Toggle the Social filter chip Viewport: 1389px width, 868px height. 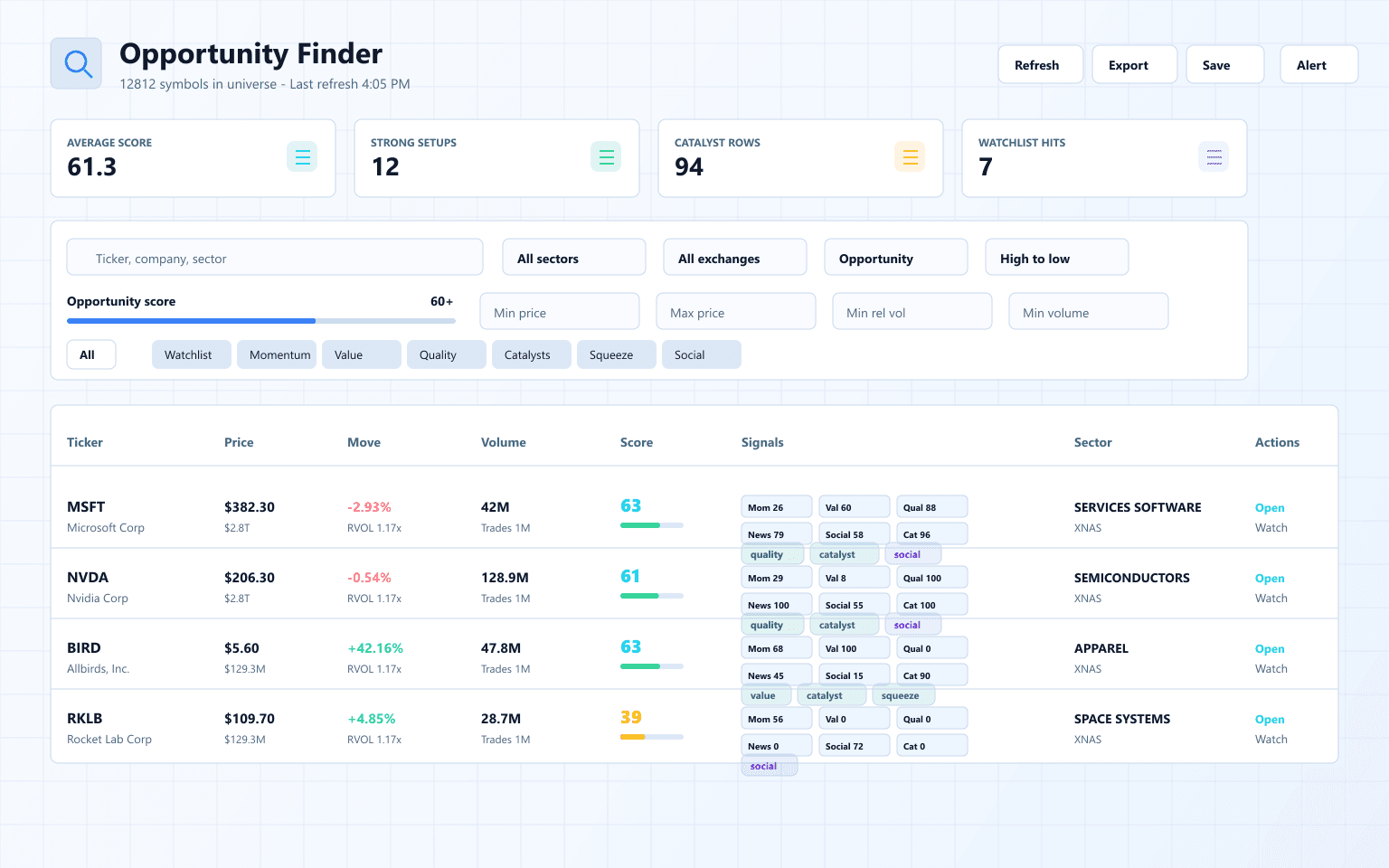702,354
